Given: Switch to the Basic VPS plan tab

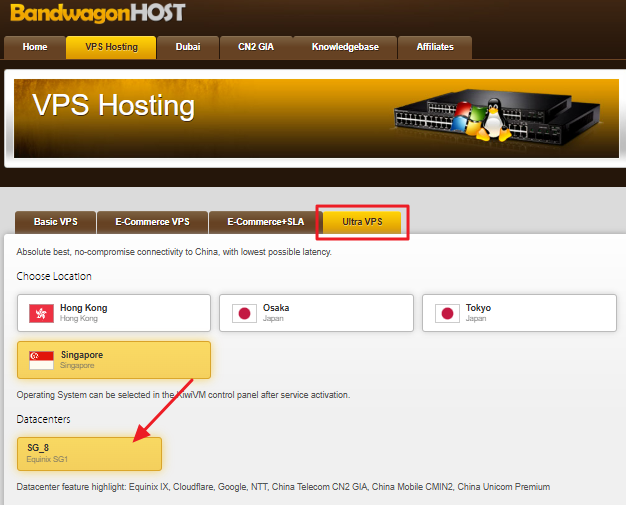Looking at the screenshot, I should pos(55,222).
